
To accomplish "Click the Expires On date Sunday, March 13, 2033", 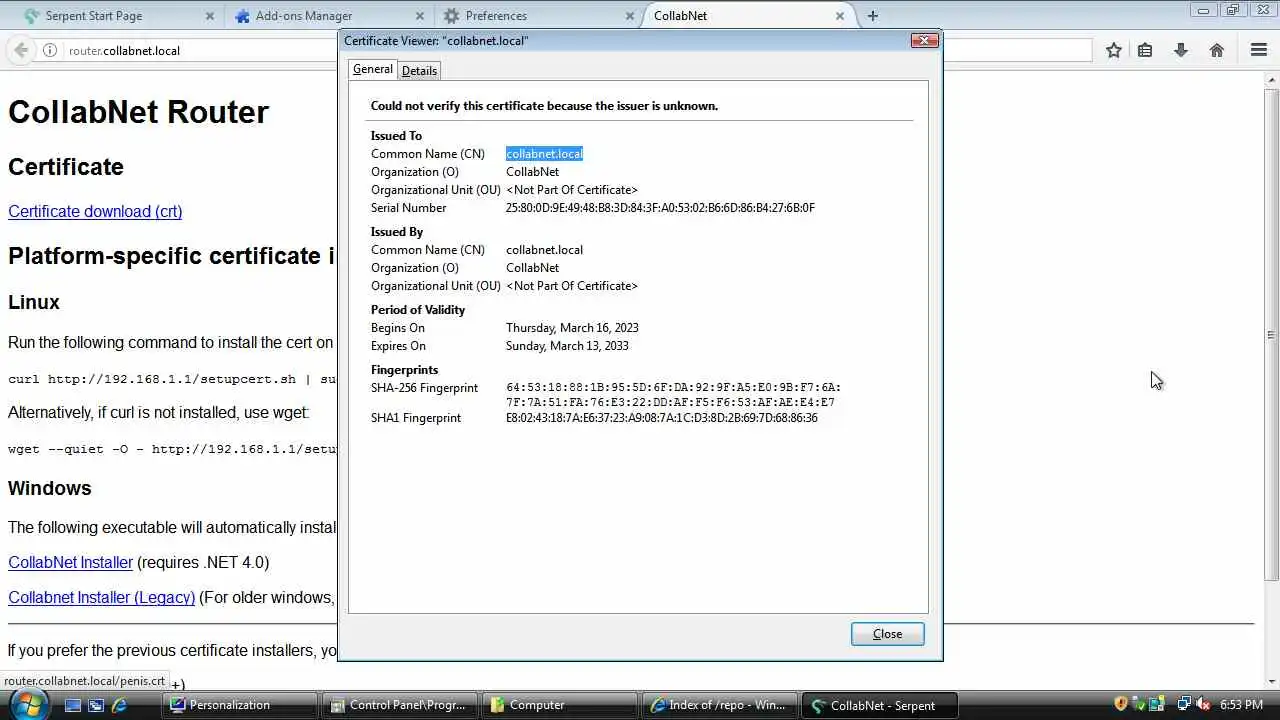I will pyautogui.click(x=567, y=346).
